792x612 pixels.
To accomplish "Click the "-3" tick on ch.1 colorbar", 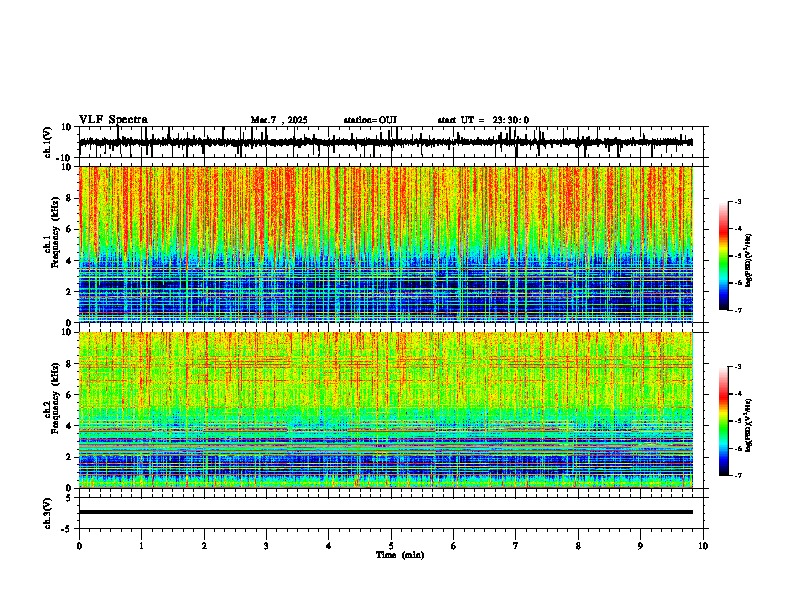I will click(737, 202).
